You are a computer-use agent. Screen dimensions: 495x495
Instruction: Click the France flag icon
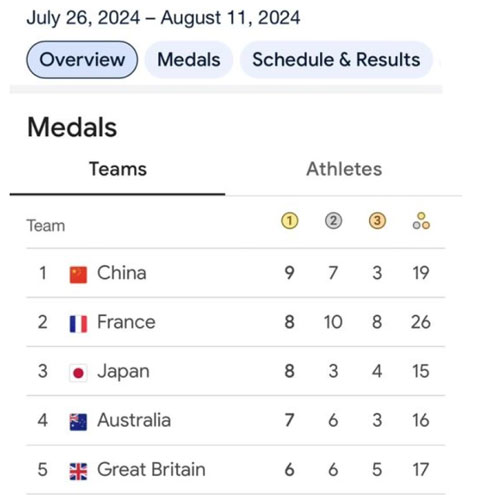click(78, 324)
